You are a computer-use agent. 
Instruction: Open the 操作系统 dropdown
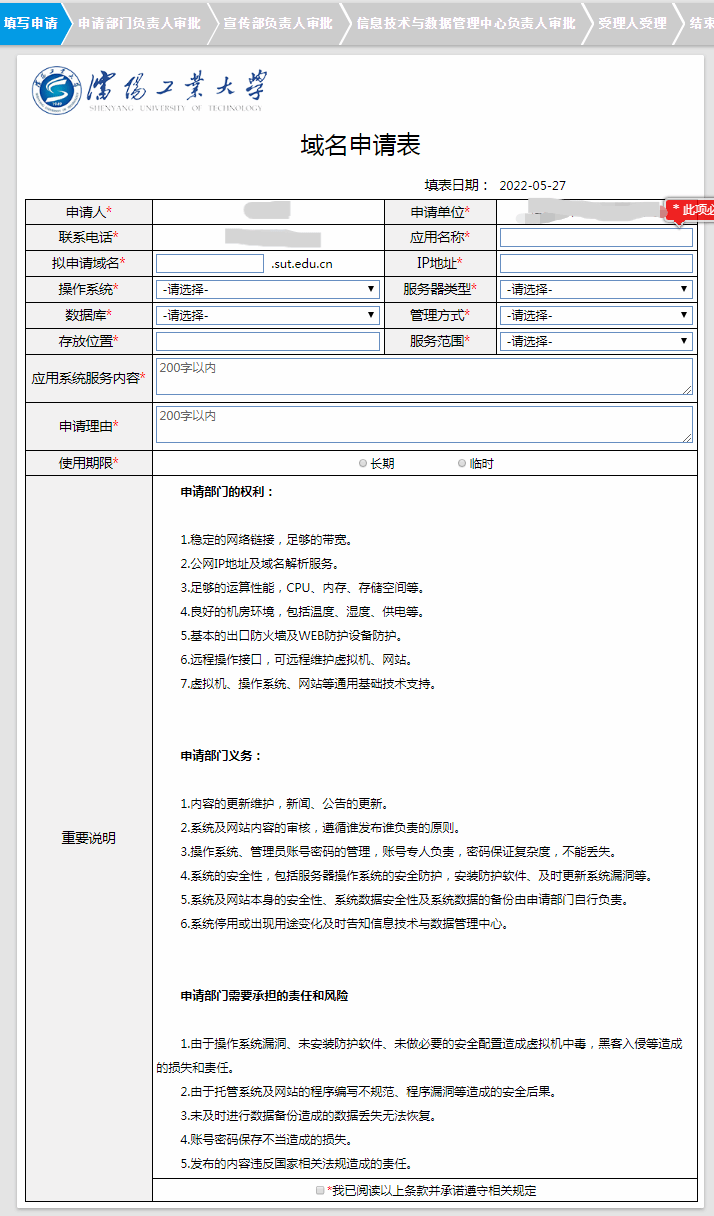(x=268, y=289)
